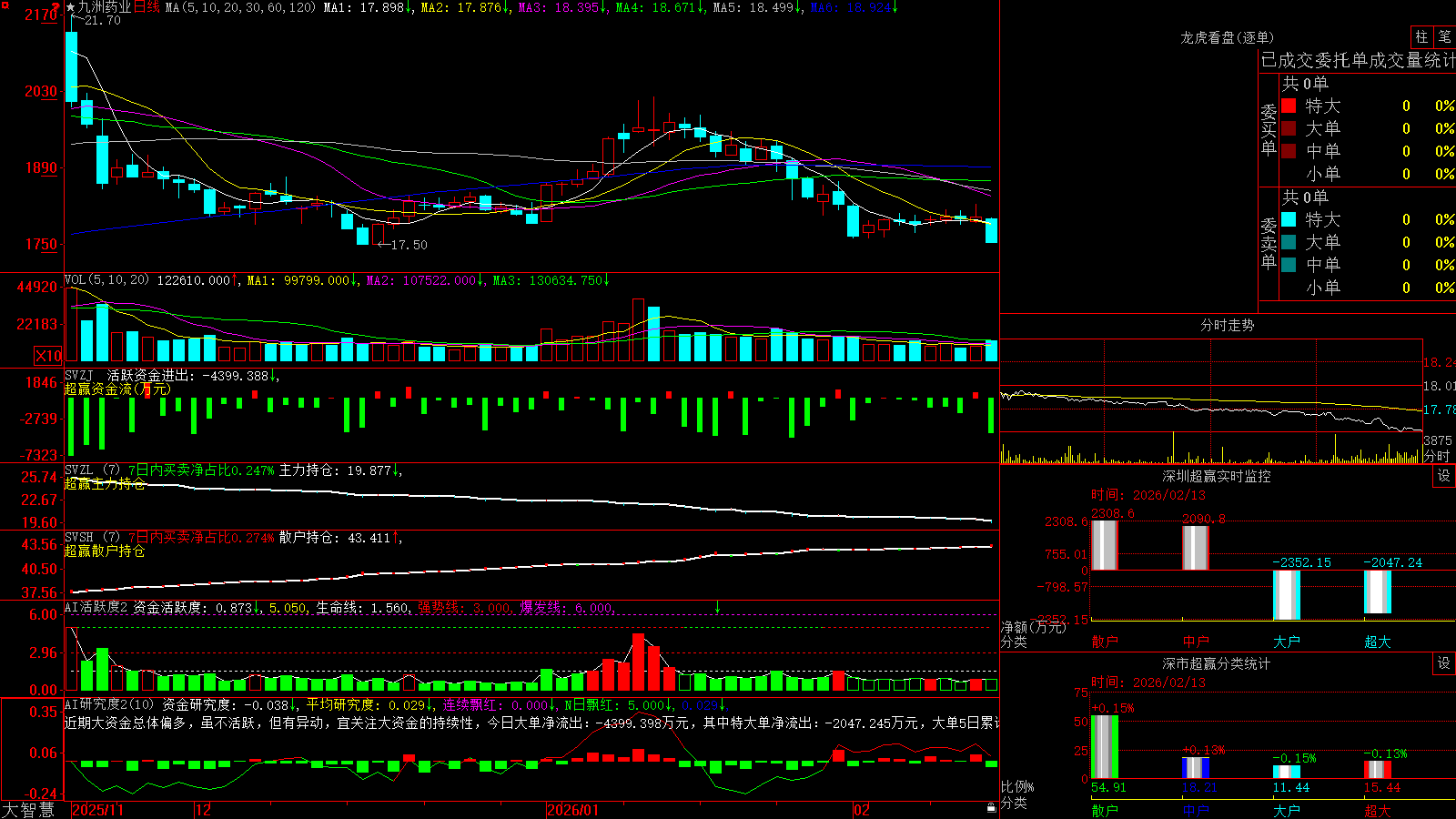Screen dimensions: 1456x819
Task: Click the 2026/01 date marker on the time axis
Action: pos(572,810)
